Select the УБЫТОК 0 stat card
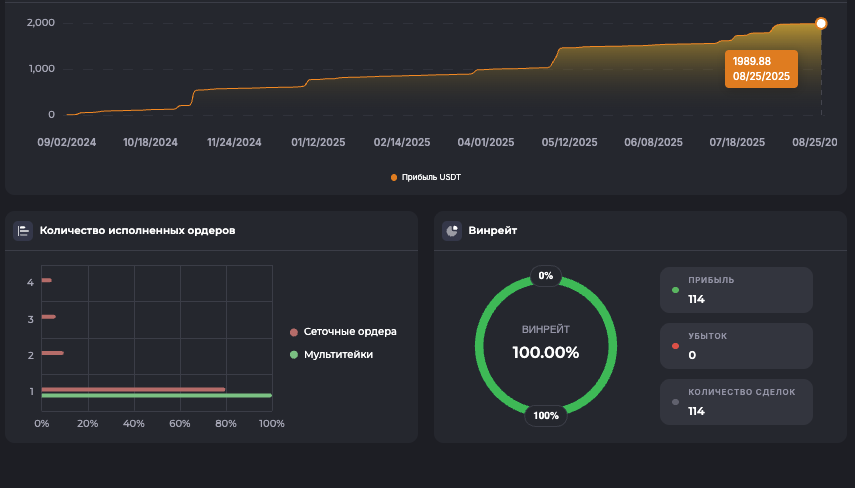The width and height of the screenshot is (855, 488). tap(736, 346)
